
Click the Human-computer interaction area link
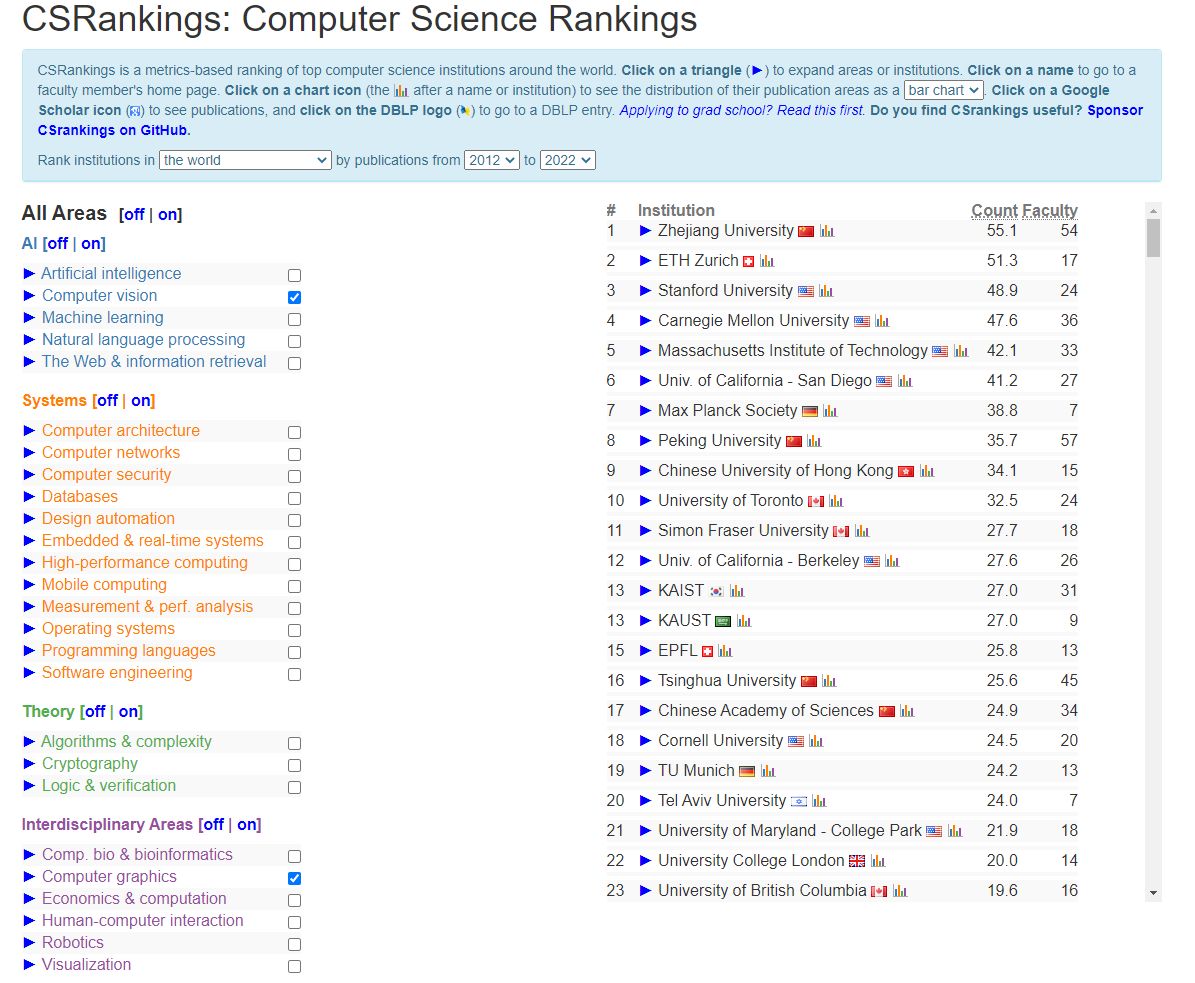143,921
